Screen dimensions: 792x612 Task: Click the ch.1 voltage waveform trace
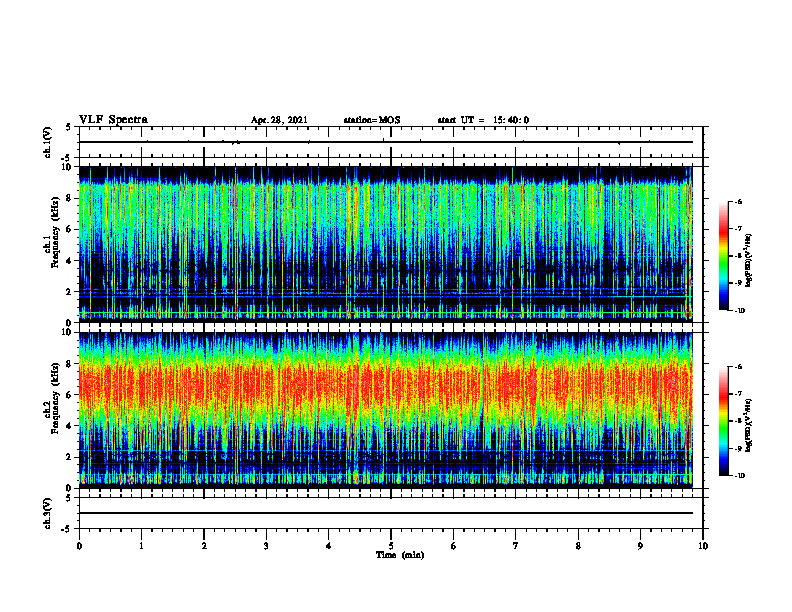385,142
